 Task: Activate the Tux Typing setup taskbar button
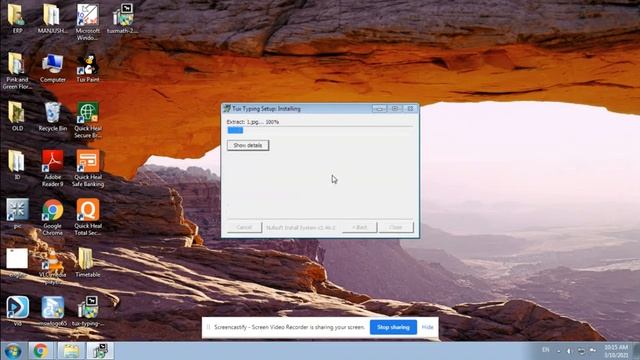(100, 351)
